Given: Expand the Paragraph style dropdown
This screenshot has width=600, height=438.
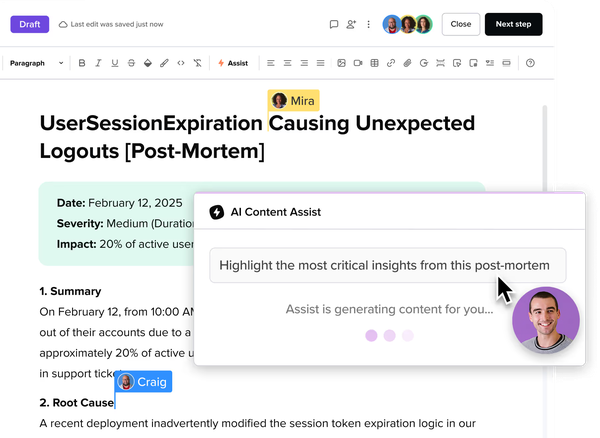Looking at the screenshot, I should 36,63.
